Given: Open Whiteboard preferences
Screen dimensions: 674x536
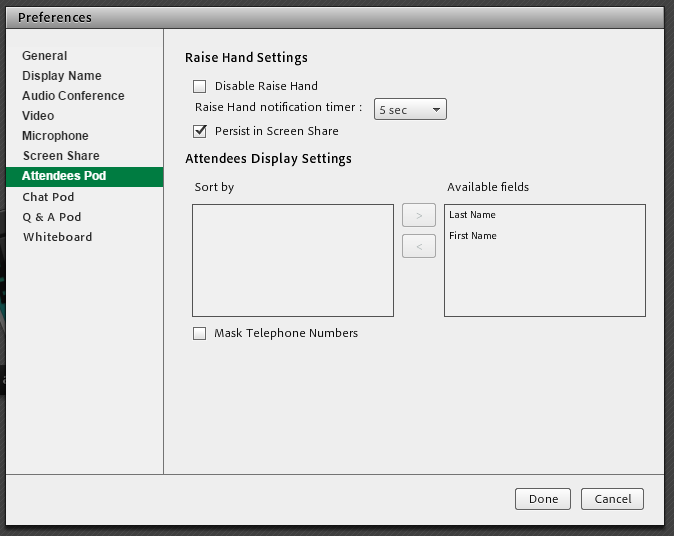Looking at the screenshot, I should pos(57,237).
